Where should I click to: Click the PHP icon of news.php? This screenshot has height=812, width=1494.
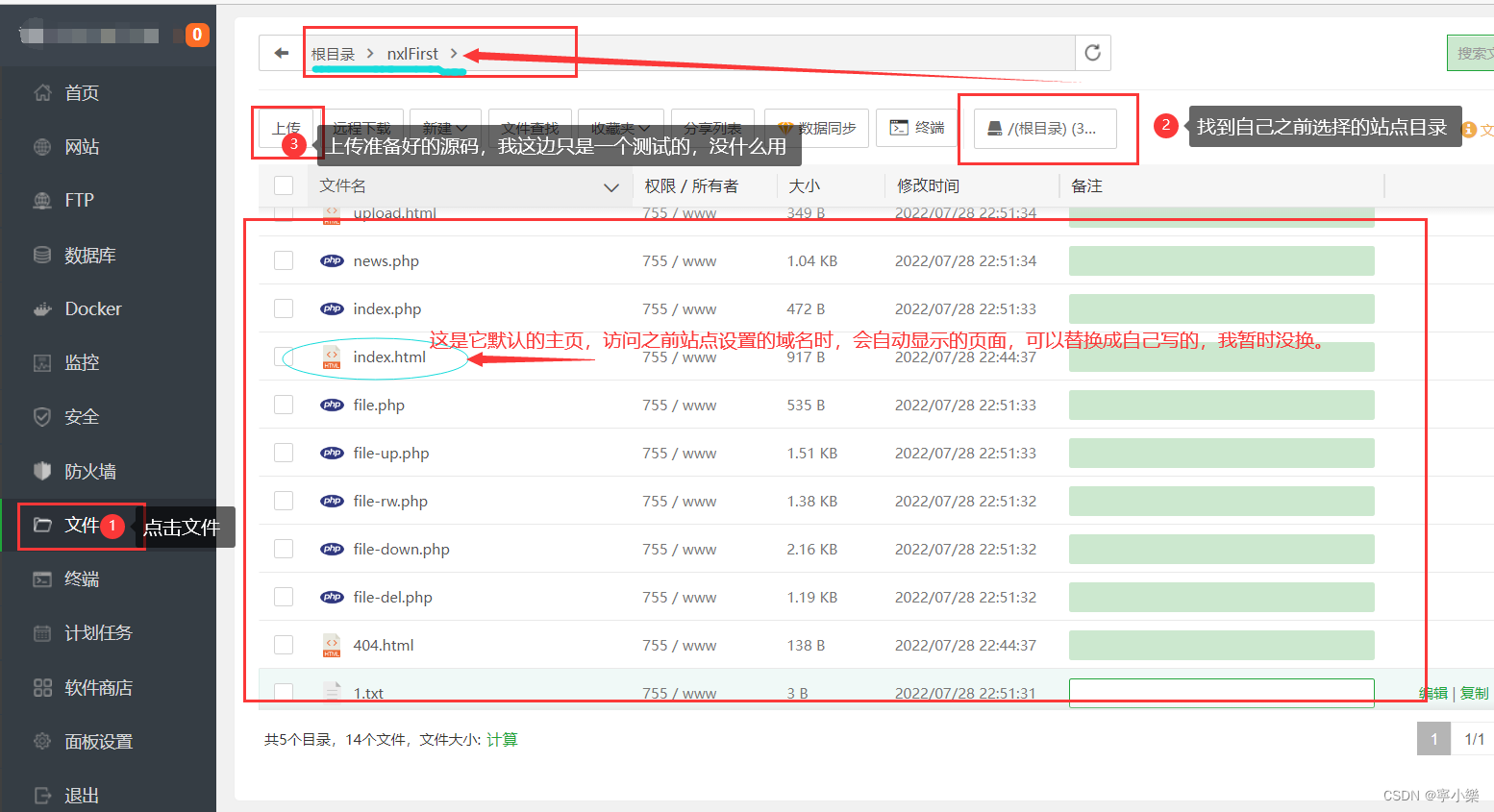[332, 260]
